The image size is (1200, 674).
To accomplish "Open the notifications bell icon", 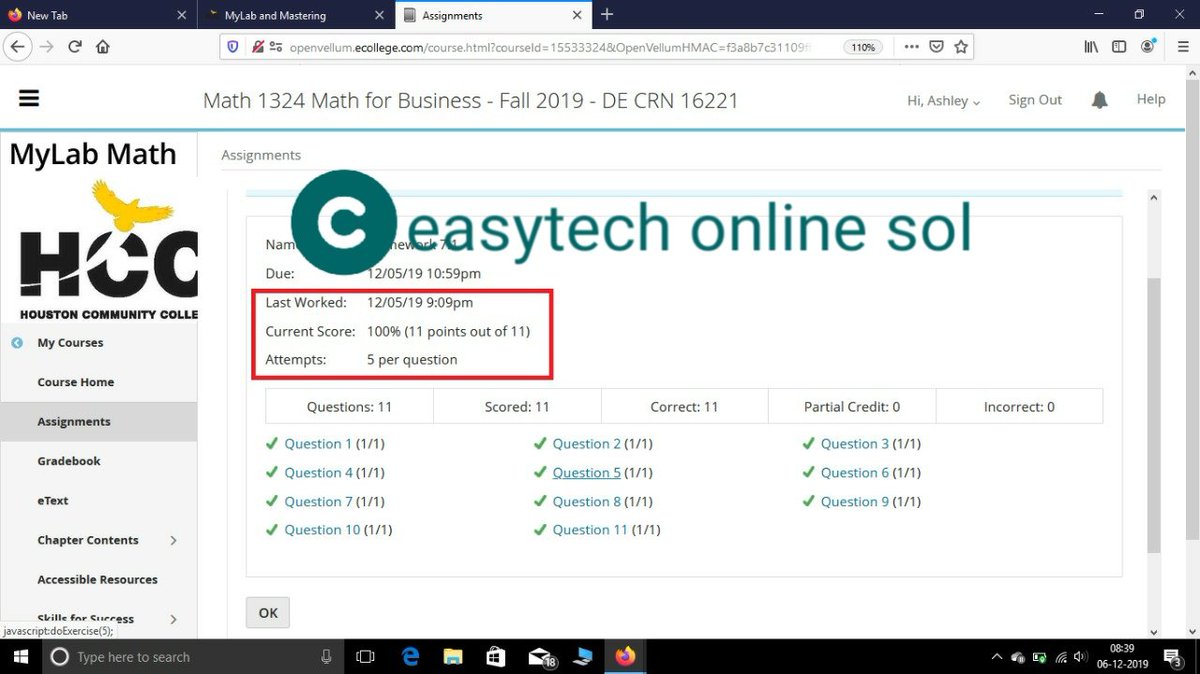I will pos(1100,100).
